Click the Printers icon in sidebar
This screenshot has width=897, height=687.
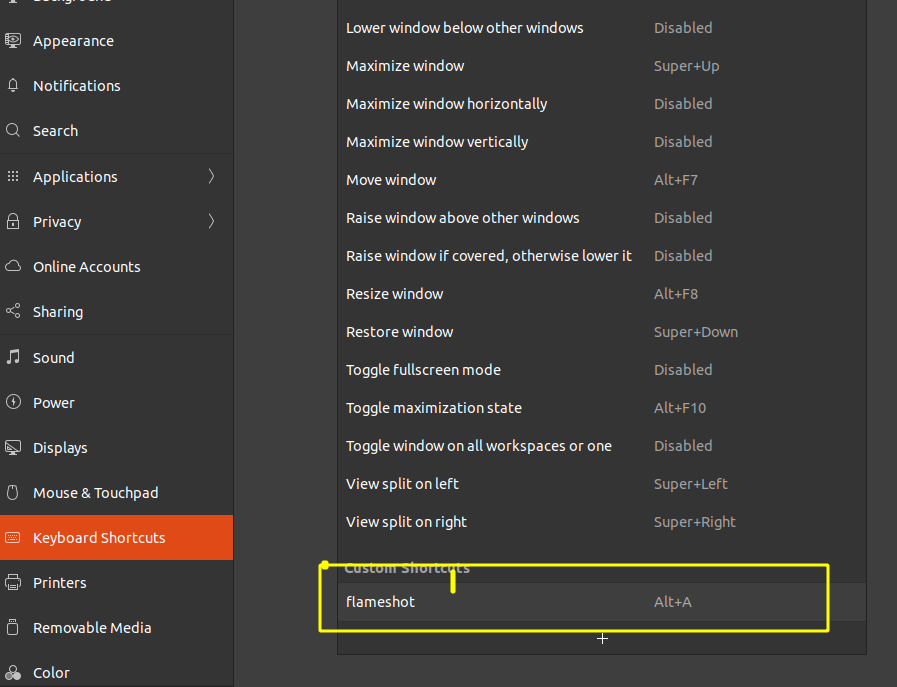coord(13,582)
